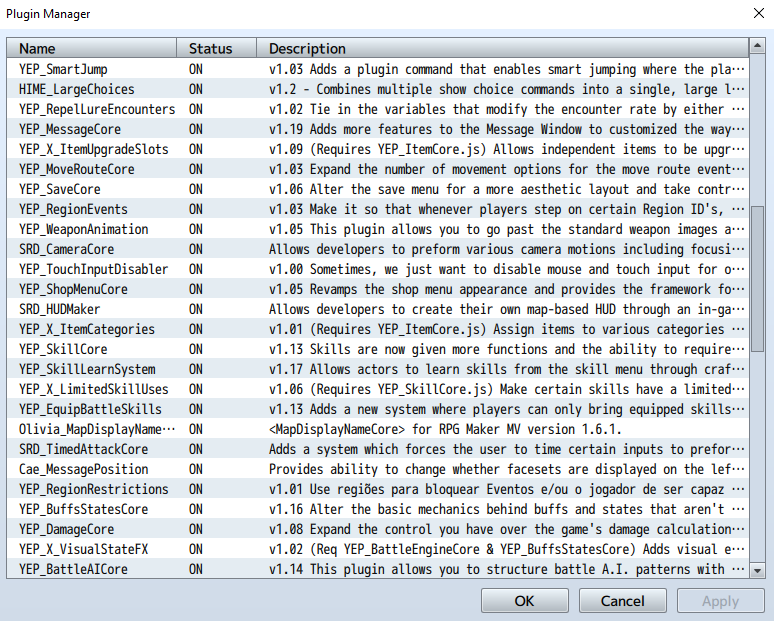Click ON status of SRD_HUDMaker
This screenshot has height=621, width=774.
tap(195, 309)
